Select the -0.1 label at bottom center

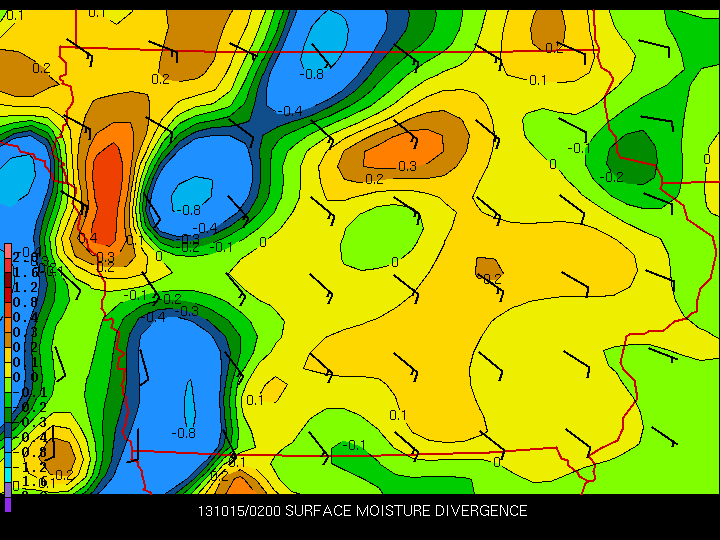pyautogui.click(x=354, y=445)
